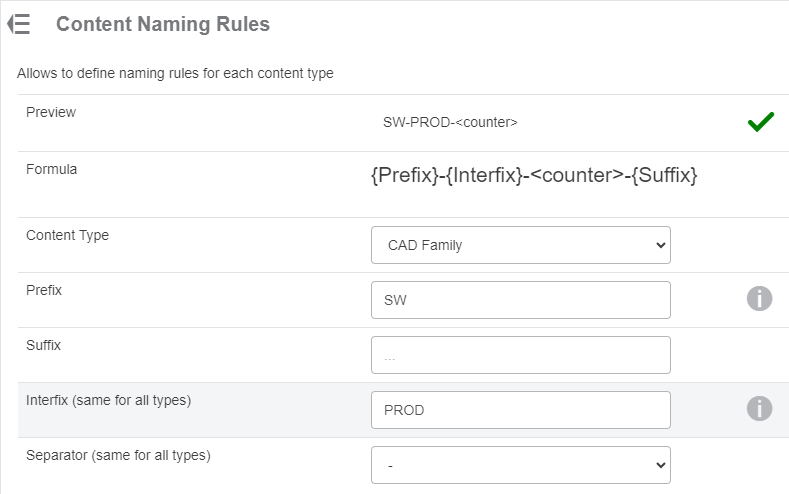789x494 pixels.
Task: Click the SW-PROD-<counter> preview text
Action: (450, 123)
